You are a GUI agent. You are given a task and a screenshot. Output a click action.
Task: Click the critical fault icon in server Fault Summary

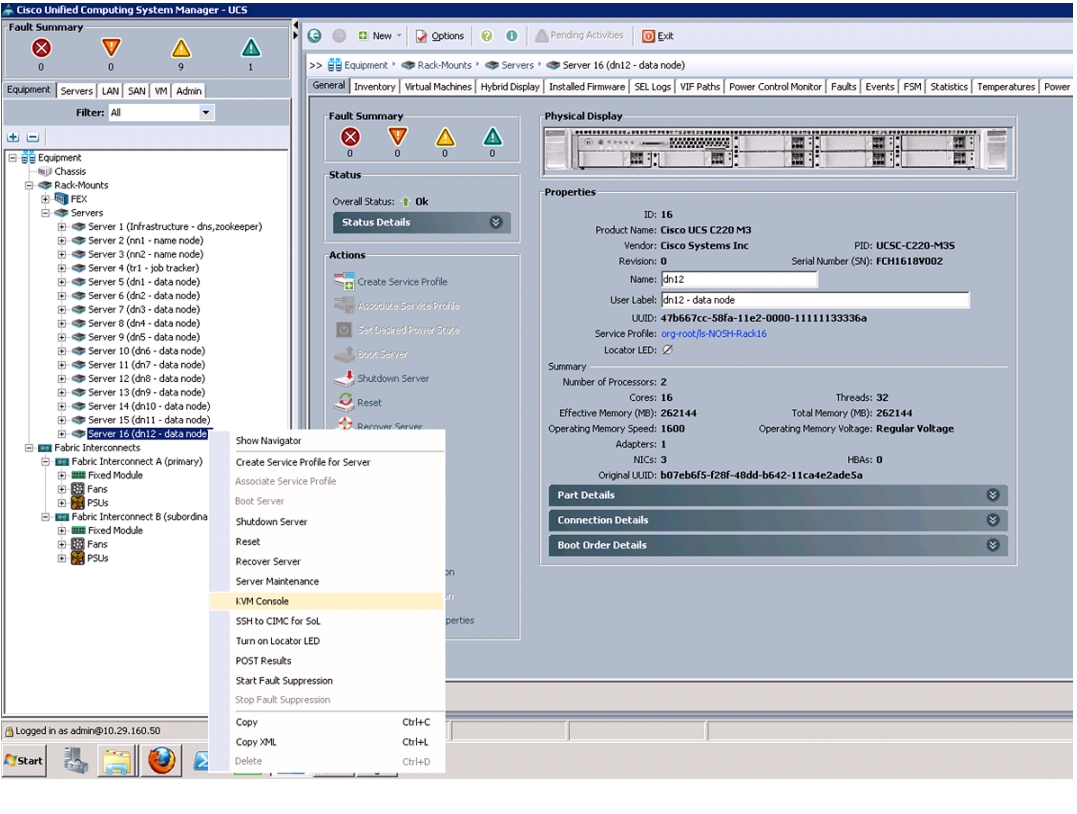pos(350,137)
